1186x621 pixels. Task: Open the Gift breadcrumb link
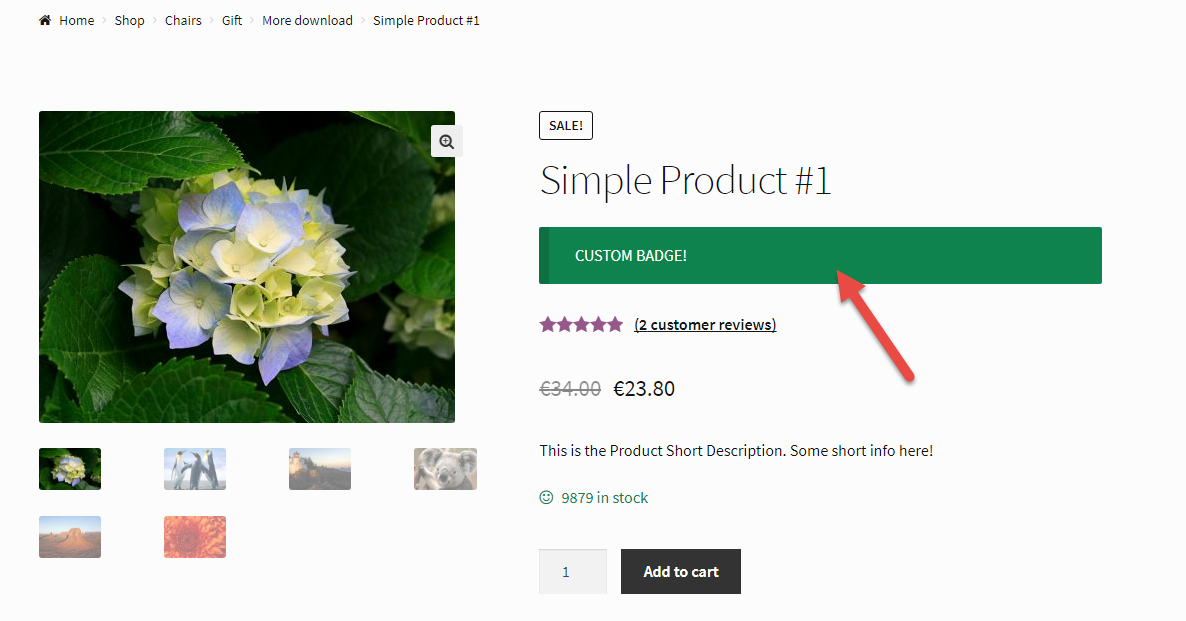[x=232, y=20]
